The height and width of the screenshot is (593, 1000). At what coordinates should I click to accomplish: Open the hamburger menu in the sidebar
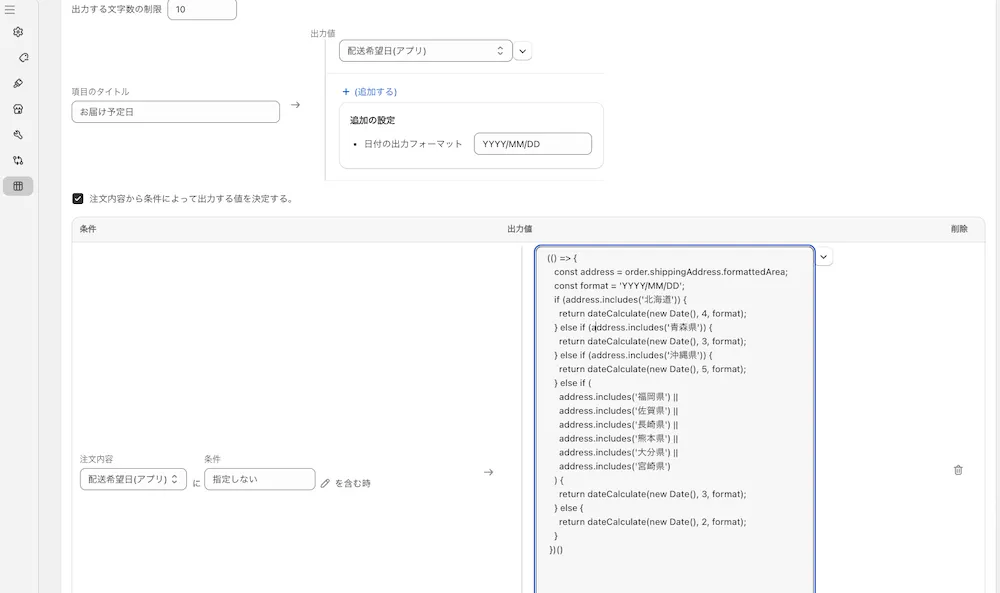click(10, 10)
